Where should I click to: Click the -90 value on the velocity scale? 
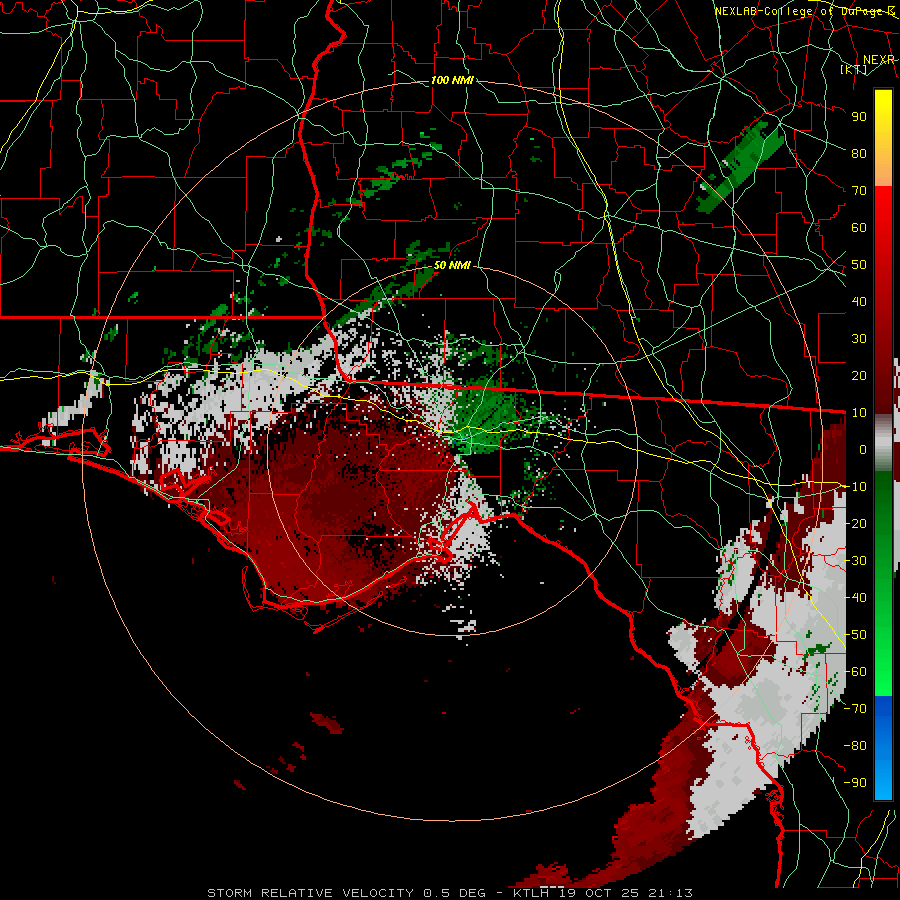pos(855,783)
